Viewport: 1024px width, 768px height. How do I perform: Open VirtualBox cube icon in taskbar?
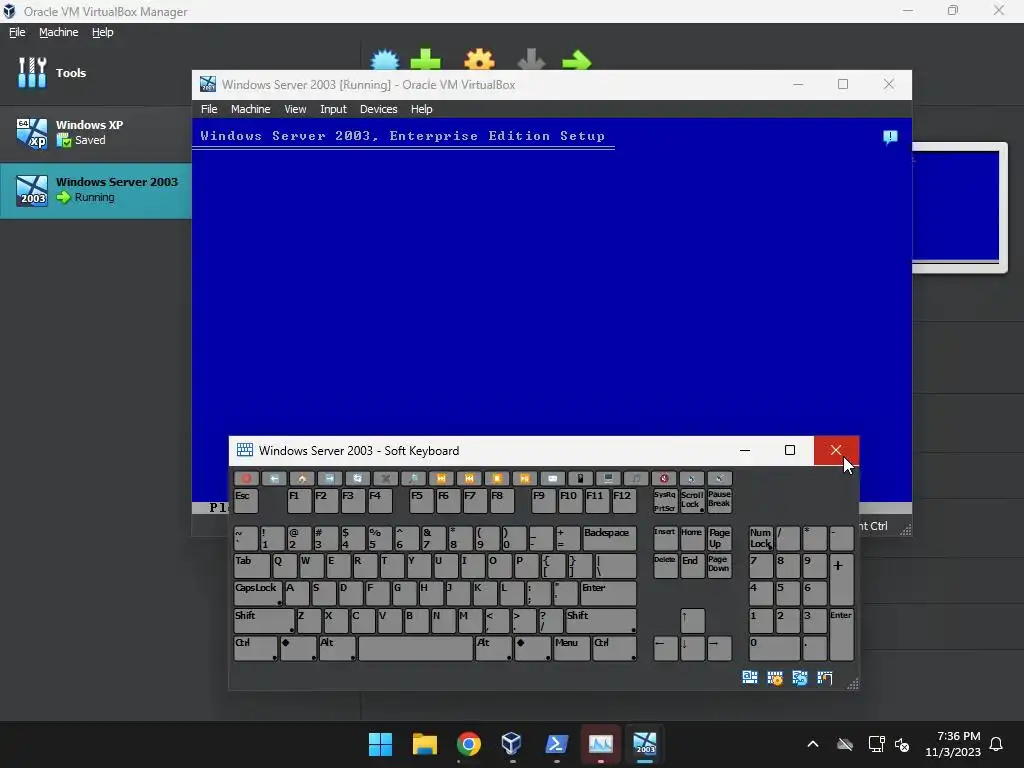click(511, 744)
